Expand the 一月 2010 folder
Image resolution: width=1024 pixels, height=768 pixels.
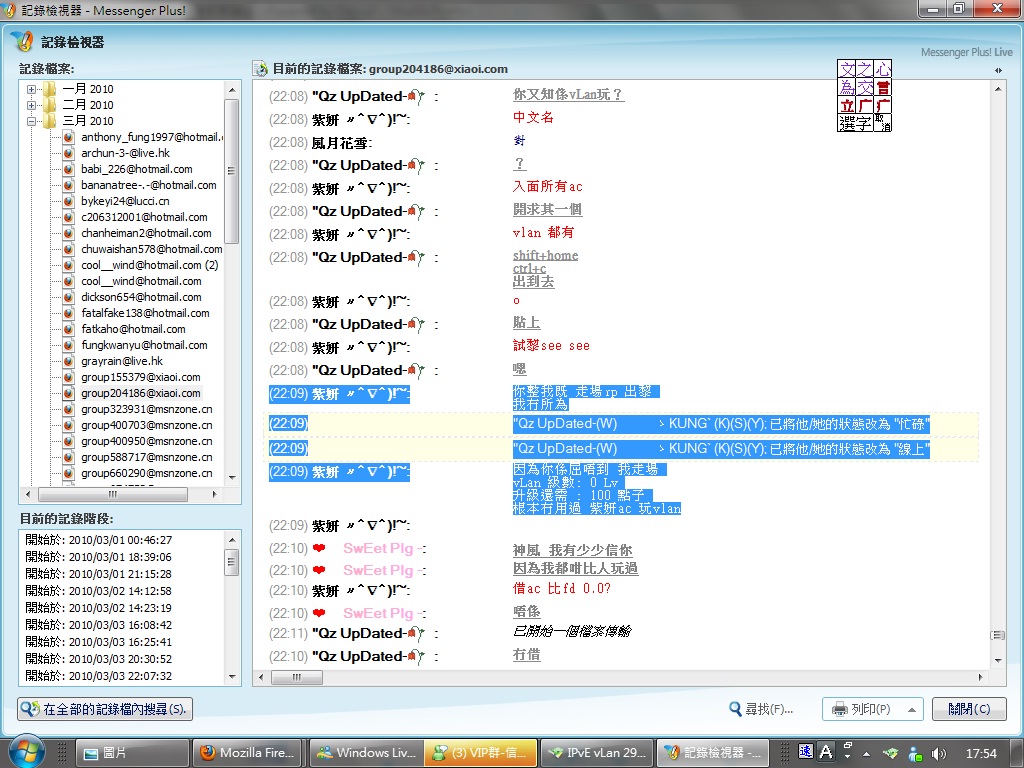[x=32, y=89]
